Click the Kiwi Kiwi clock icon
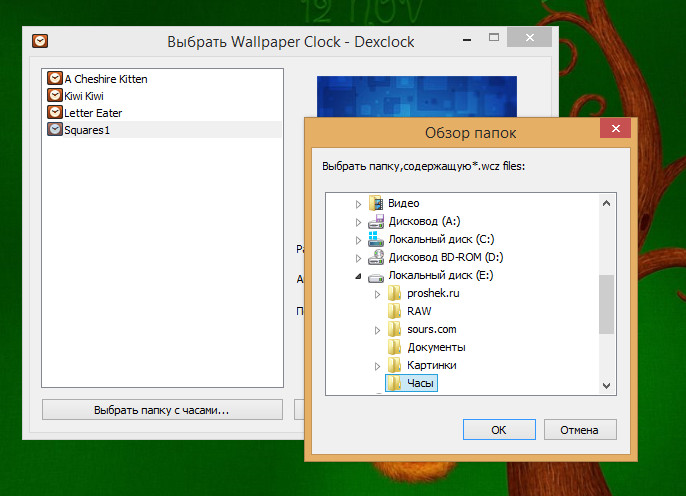686x496 pixels. coord(55,95)
